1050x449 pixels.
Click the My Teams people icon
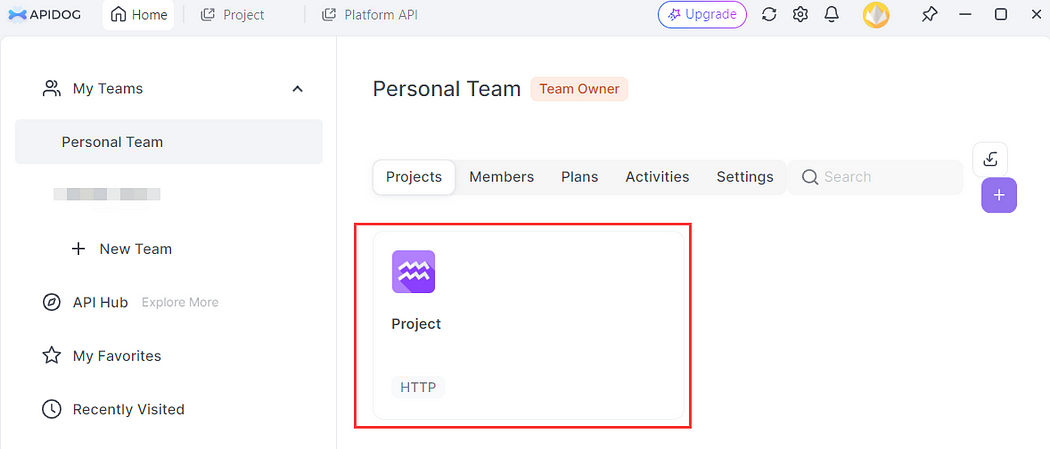click(x=52, y=88)
